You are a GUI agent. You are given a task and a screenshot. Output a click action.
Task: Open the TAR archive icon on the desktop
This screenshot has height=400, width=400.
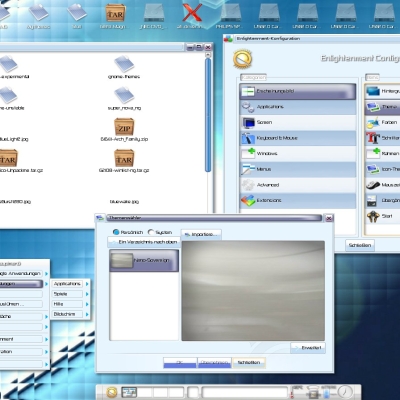[x=115, y=13]
